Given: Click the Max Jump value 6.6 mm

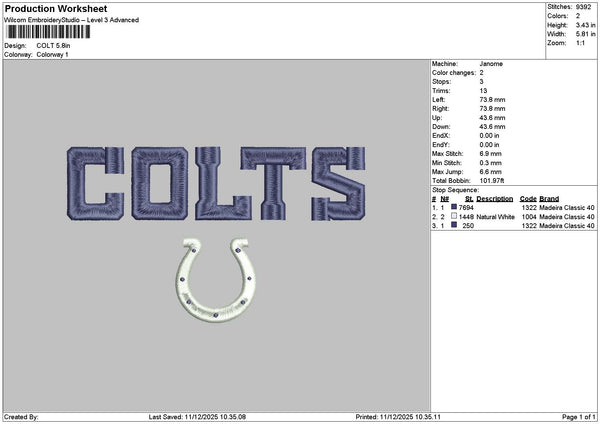Looking at the screenshot, I should [490, 172].
